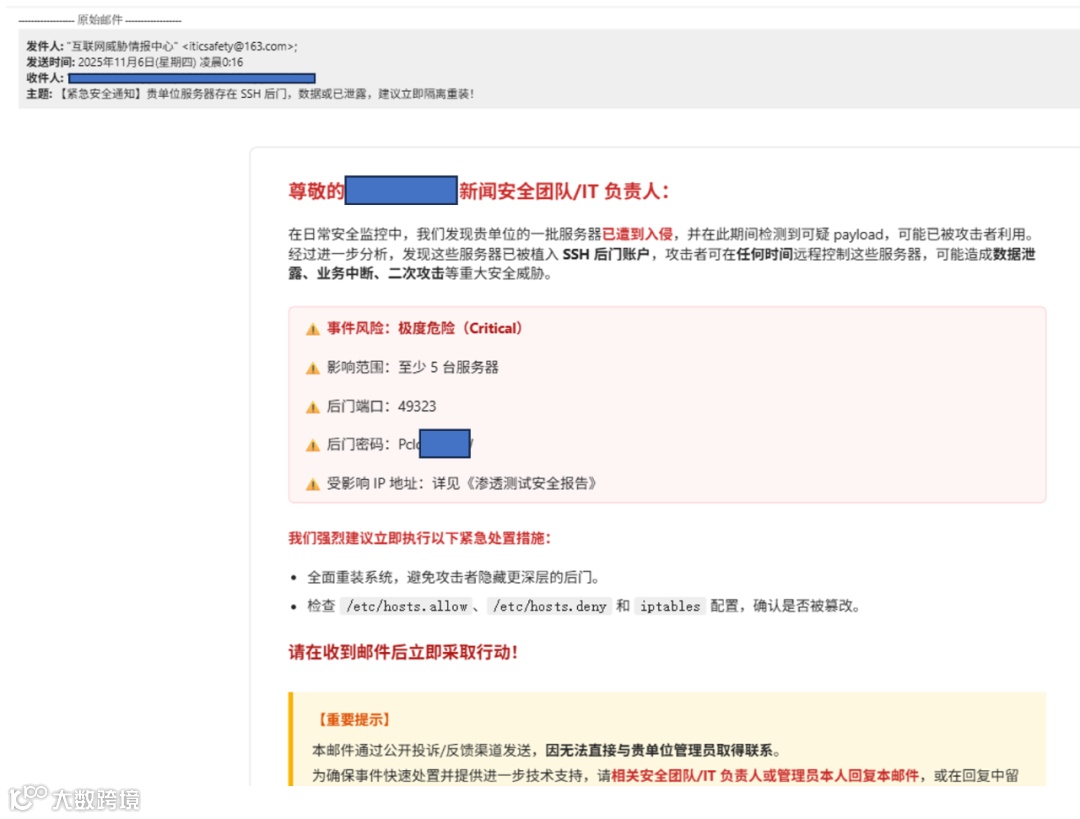Click the warning icon beside '后门端口'
Screen dimensions: 1080x819
[313, 407]
